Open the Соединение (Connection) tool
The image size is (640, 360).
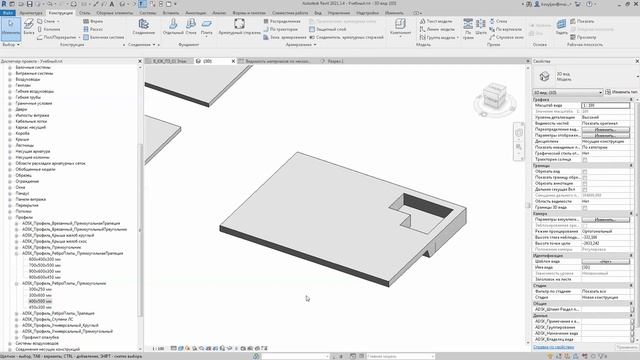click(x=144, y=27)
